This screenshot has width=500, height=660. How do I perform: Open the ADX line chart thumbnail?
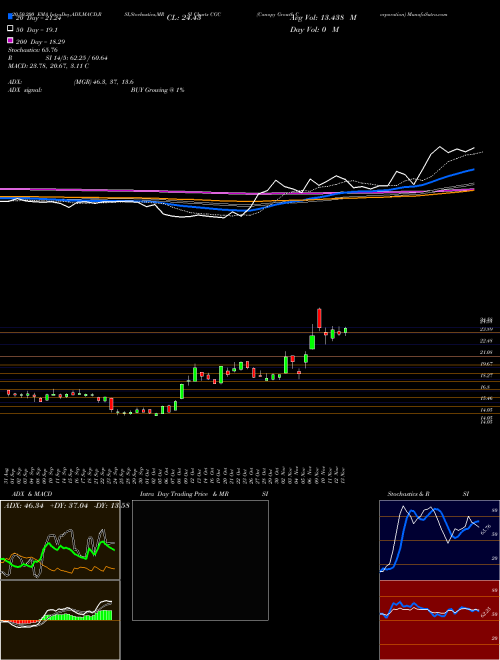pyautogui.click(x=60, y=540)
